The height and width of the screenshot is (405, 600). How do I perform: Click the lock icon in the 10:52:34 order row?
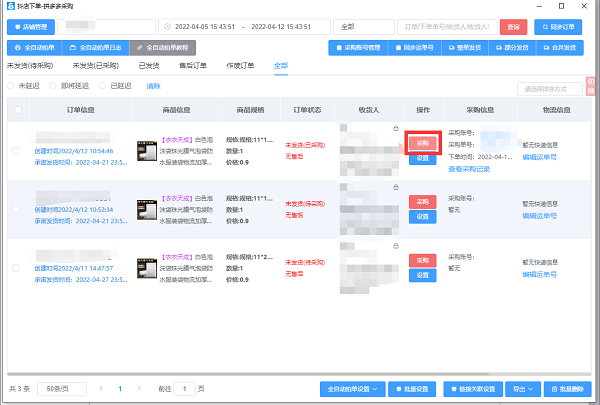pos(396,187)
